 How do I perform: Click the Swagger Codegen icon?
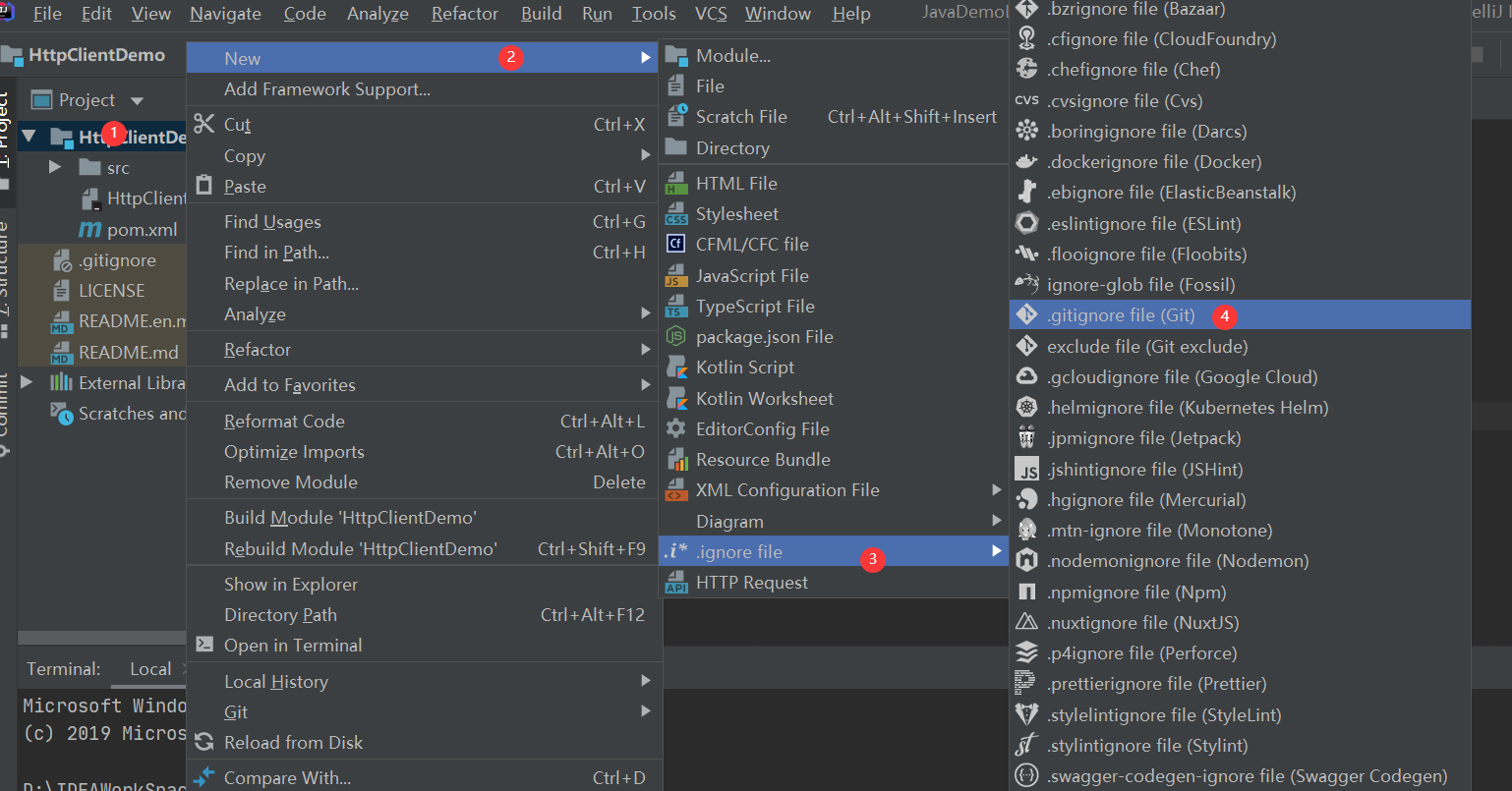click(x=1026, y=775)
